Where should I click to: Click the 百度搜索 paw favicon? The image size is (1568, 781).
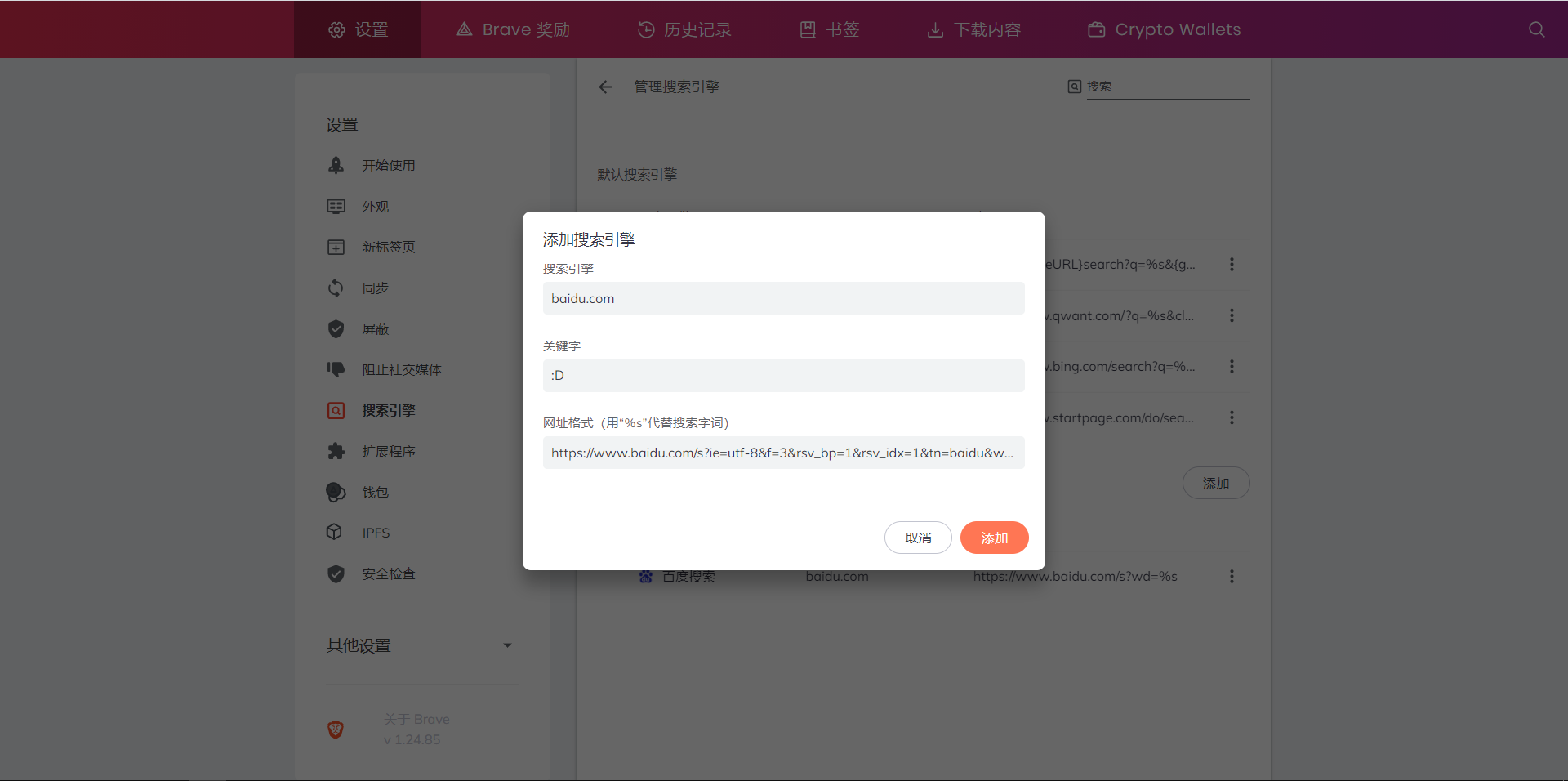645,577
